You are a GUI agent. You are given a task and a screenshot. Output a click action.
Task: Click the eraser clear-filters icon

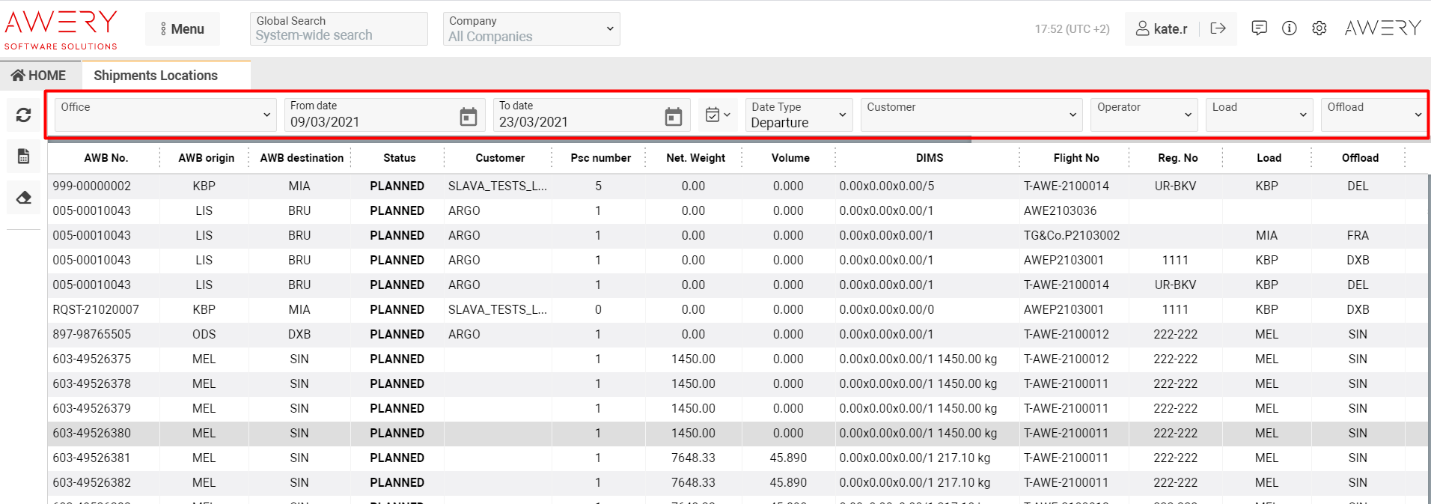tap(24, 198)
